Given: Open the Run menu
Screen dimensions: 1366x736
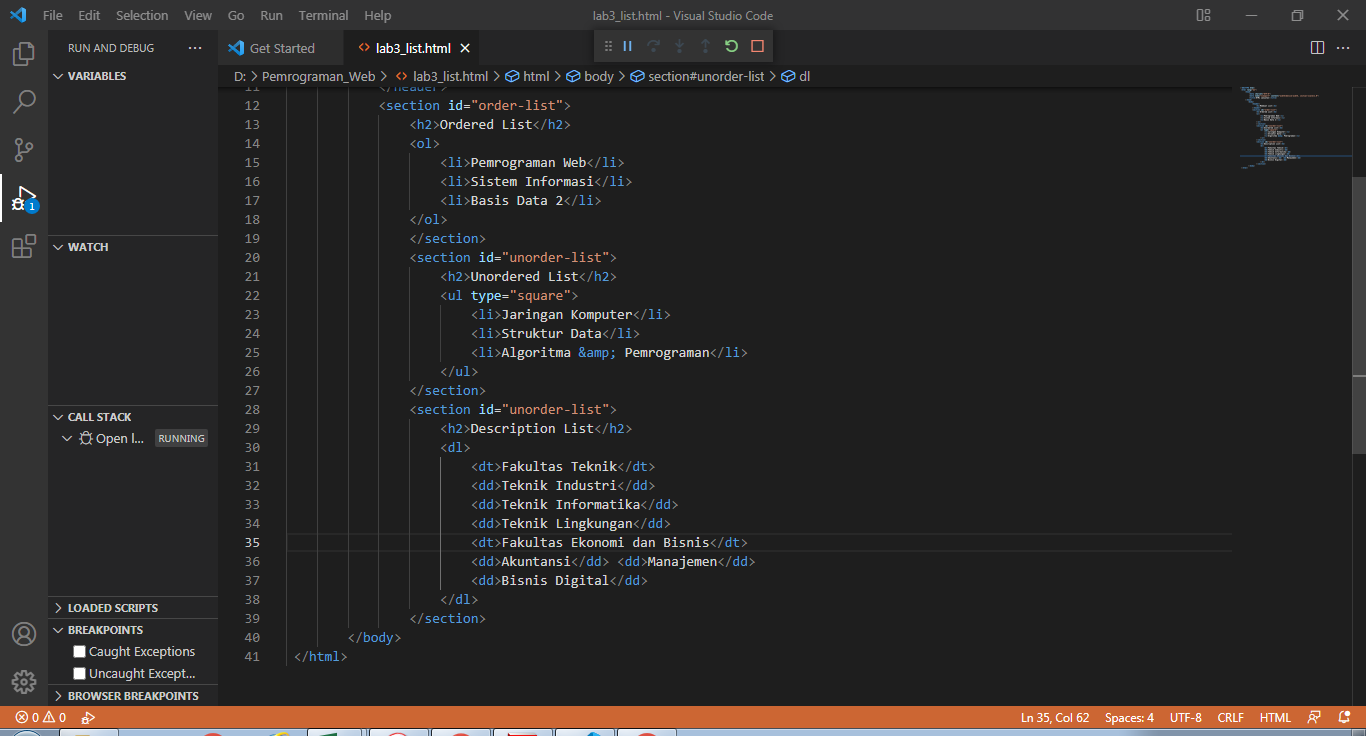Looking at the screenshot, I should pyautogui.click(x=270, y=15).
